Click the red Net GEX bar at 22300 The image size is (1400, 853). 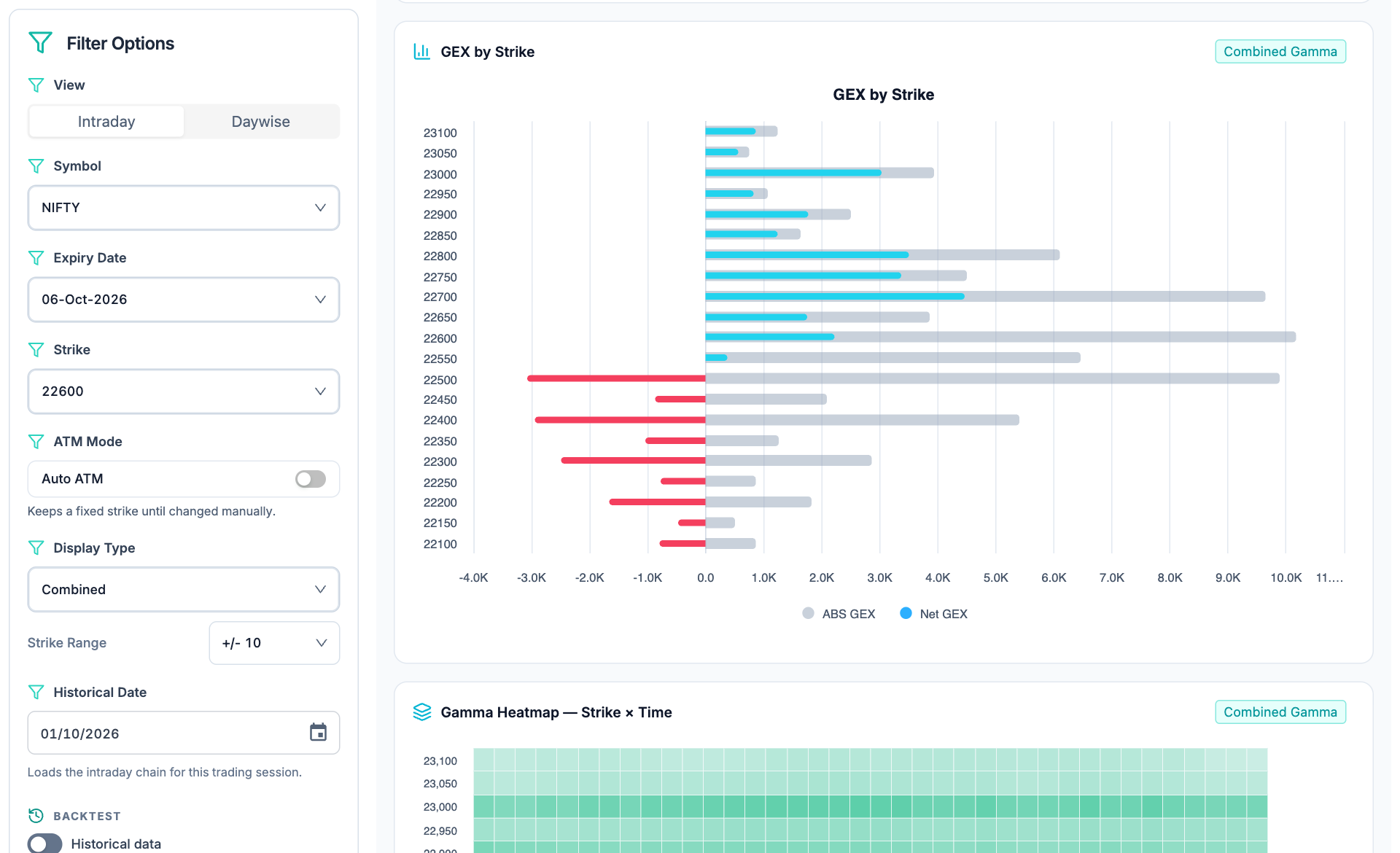tap(634, 460)
